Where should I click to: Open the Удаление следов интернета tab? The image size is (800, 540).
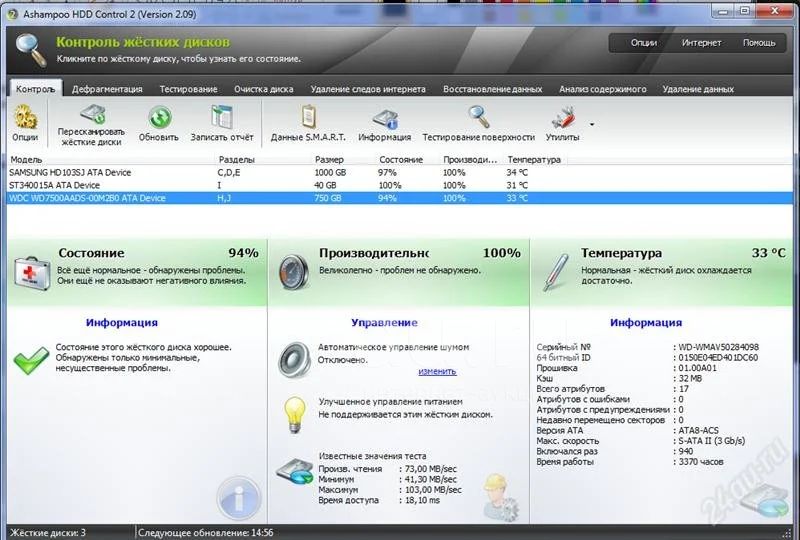click(x=368, y=89)
